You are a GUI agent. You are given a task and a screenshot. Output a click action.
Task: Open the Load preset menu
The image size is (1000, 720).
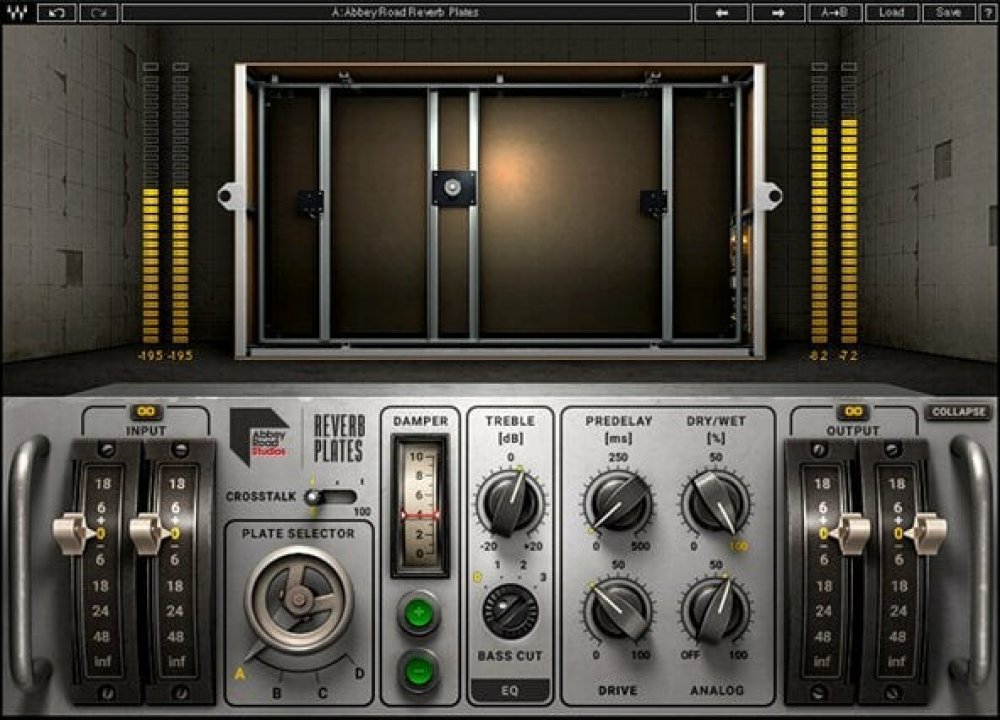[x=890, y=12]
